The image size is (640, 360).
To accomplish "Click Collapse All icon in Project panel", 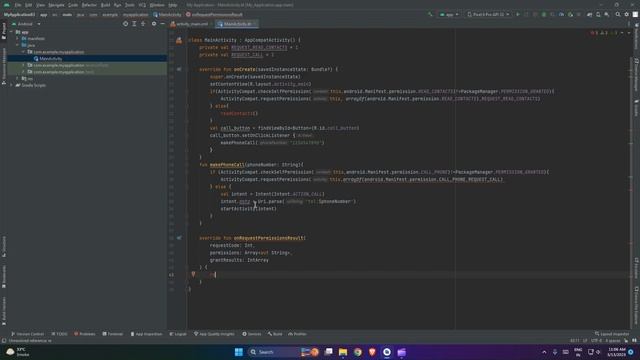I will pyautogui.click(x=143, y=24).
